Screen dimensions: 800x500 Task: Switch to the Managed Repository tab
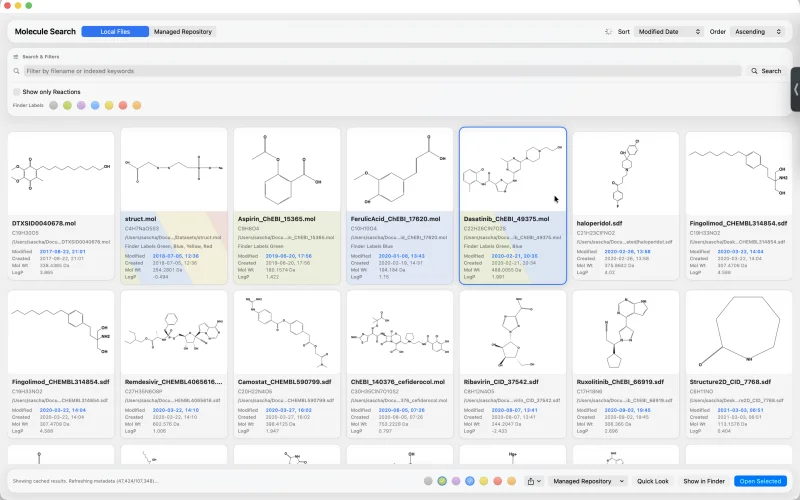[x=183, y=32]
